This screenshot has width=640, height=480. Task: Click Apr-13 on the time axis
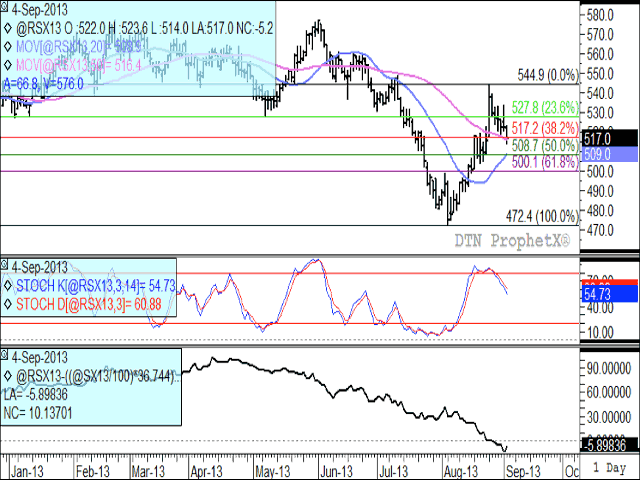(x=207, y=472)
